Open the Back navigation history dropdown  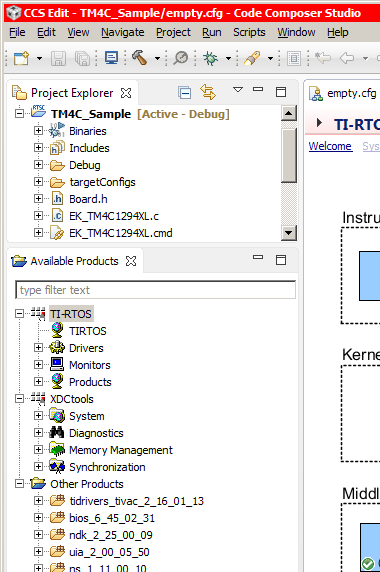click(x=365, y=58)
